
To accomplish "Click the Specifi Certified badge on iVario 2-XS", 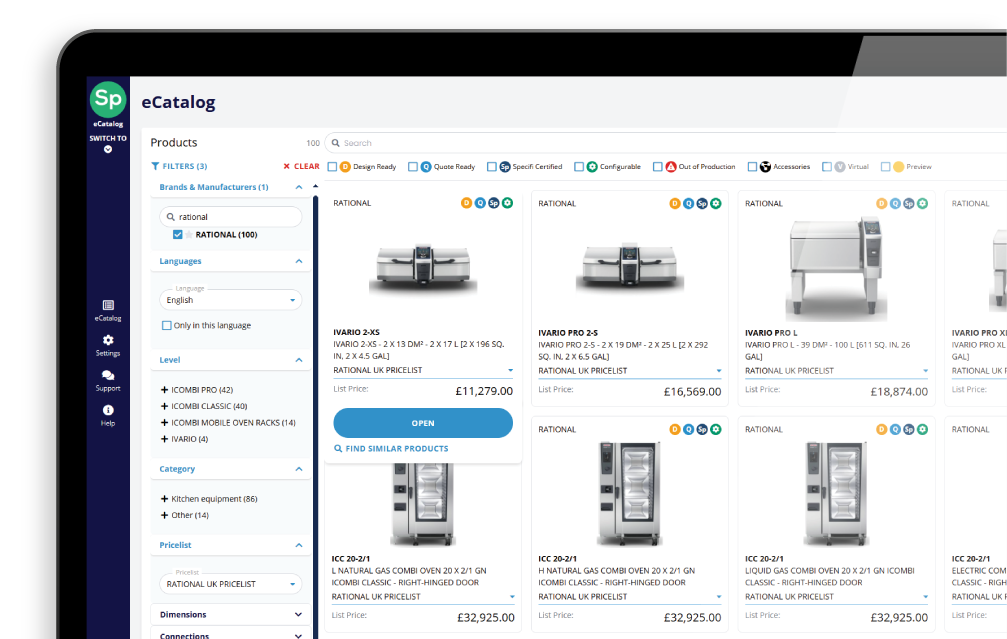I will [493, 203].
